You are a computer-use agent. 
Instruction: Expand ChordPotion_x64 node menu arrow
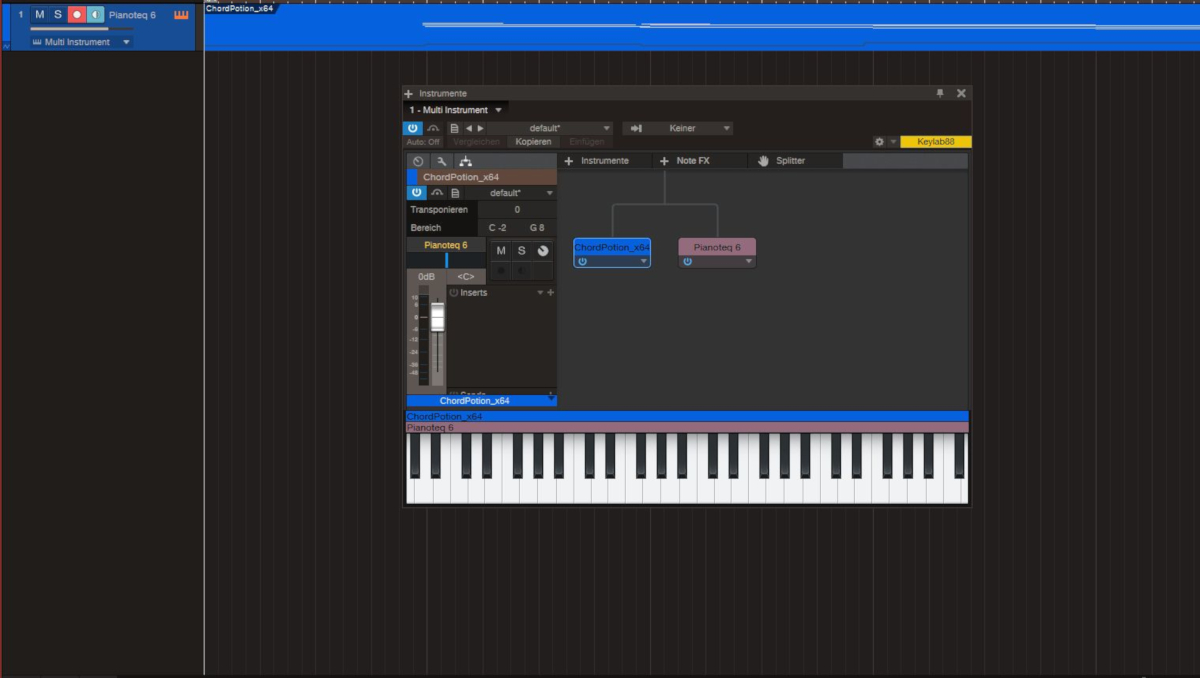pos(643,261)
